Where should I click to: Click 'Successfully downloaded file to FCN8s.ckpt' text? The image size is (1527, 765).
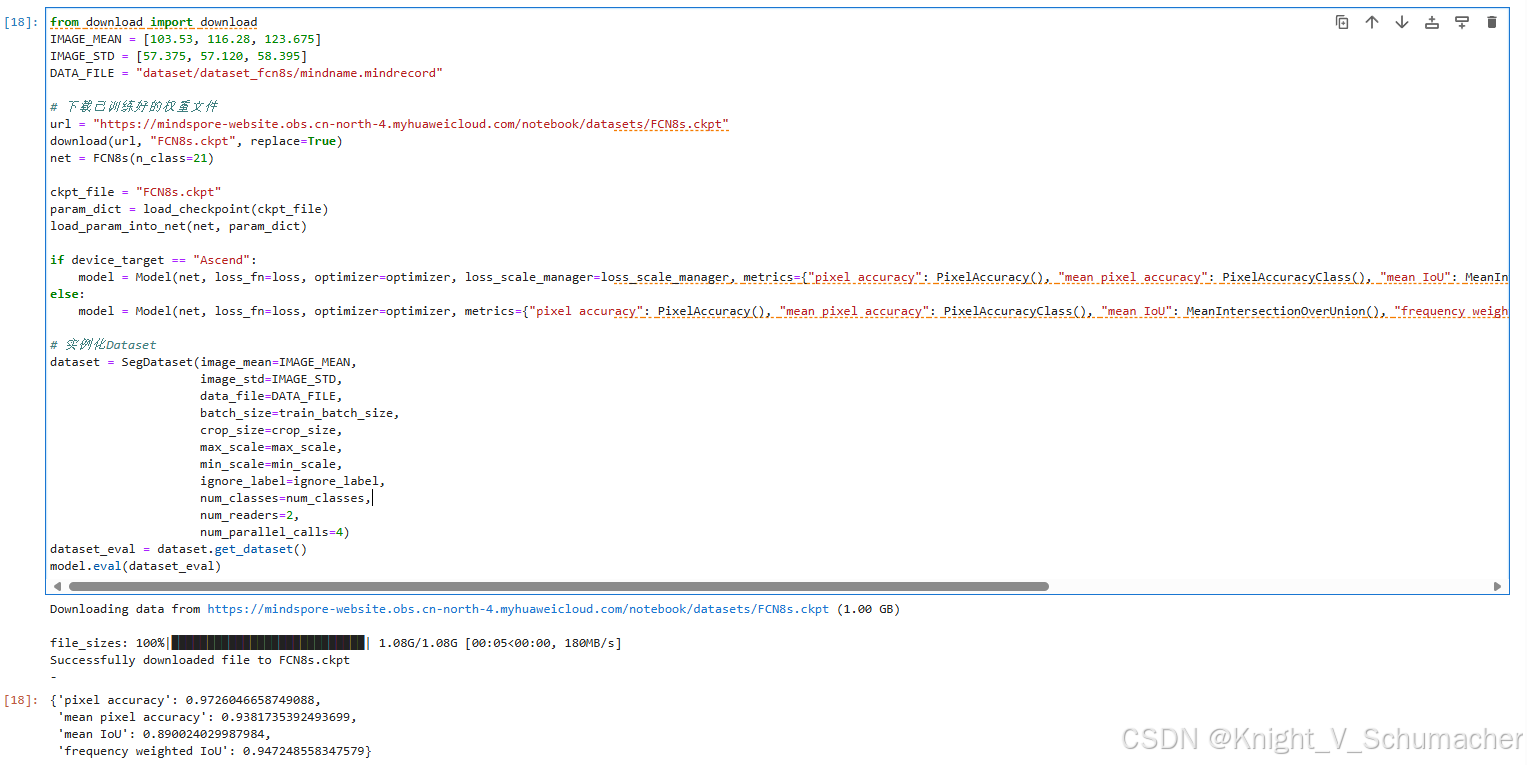point(200,660)
